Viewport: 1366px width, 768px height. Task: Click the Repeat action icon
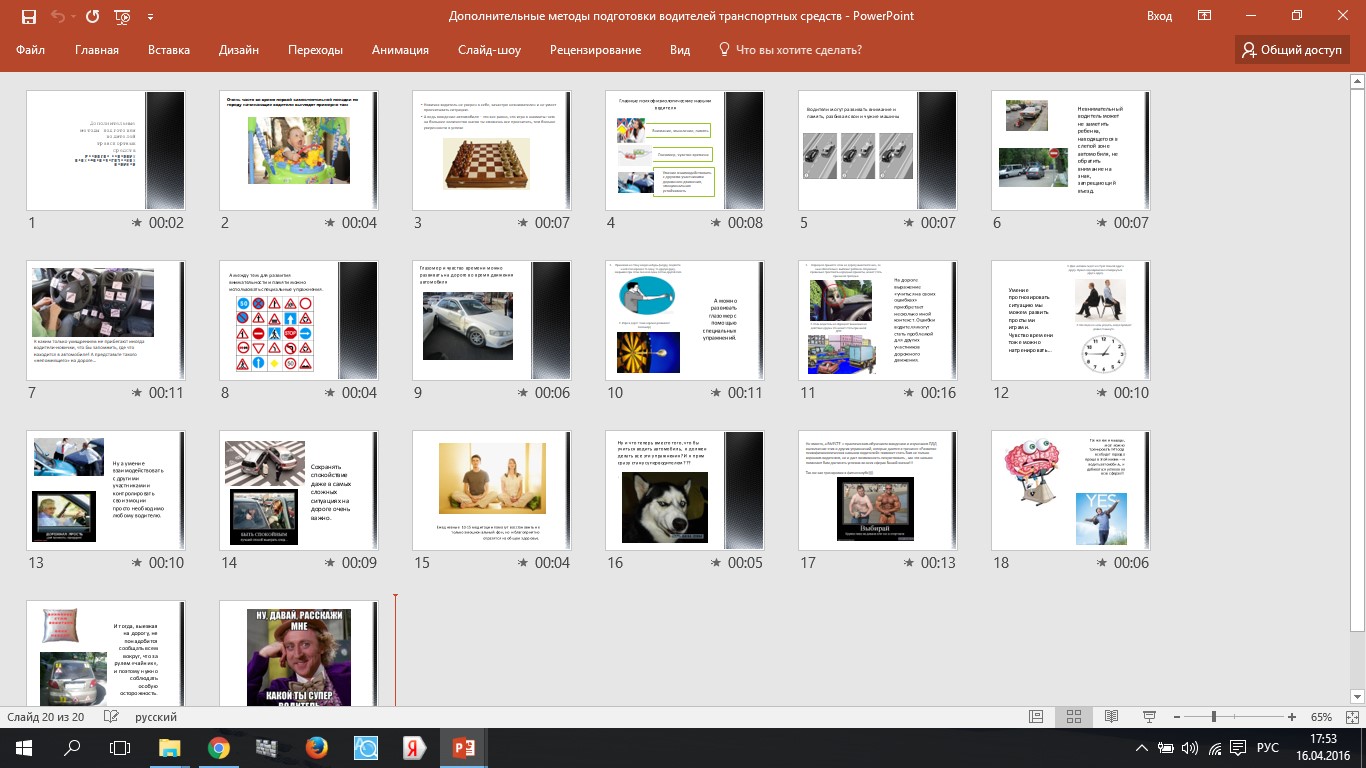click(92, 17)
